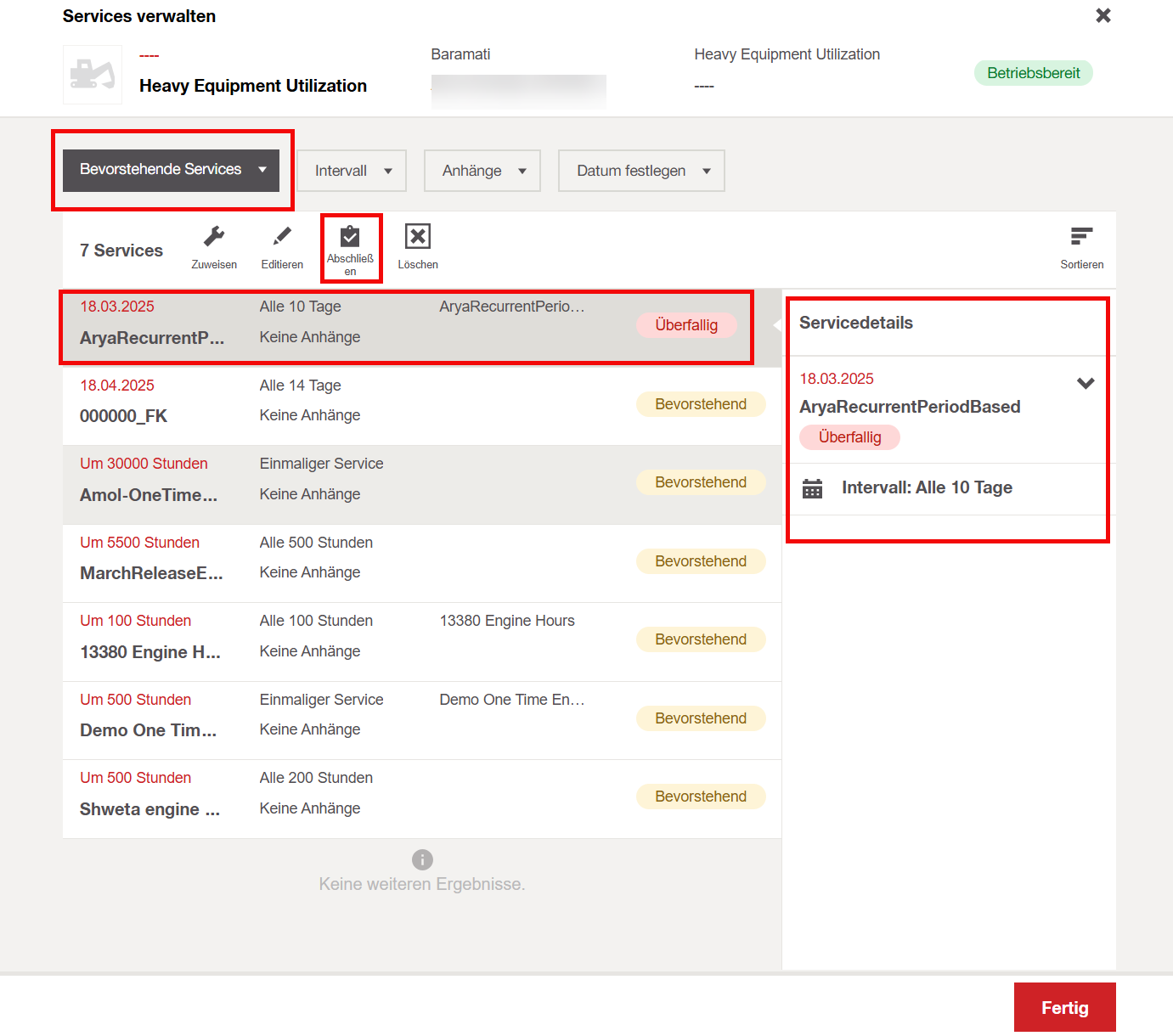Click the Demo One Time En… description text
This screenshot has width=1173, height=1036.
coord(512,700)
